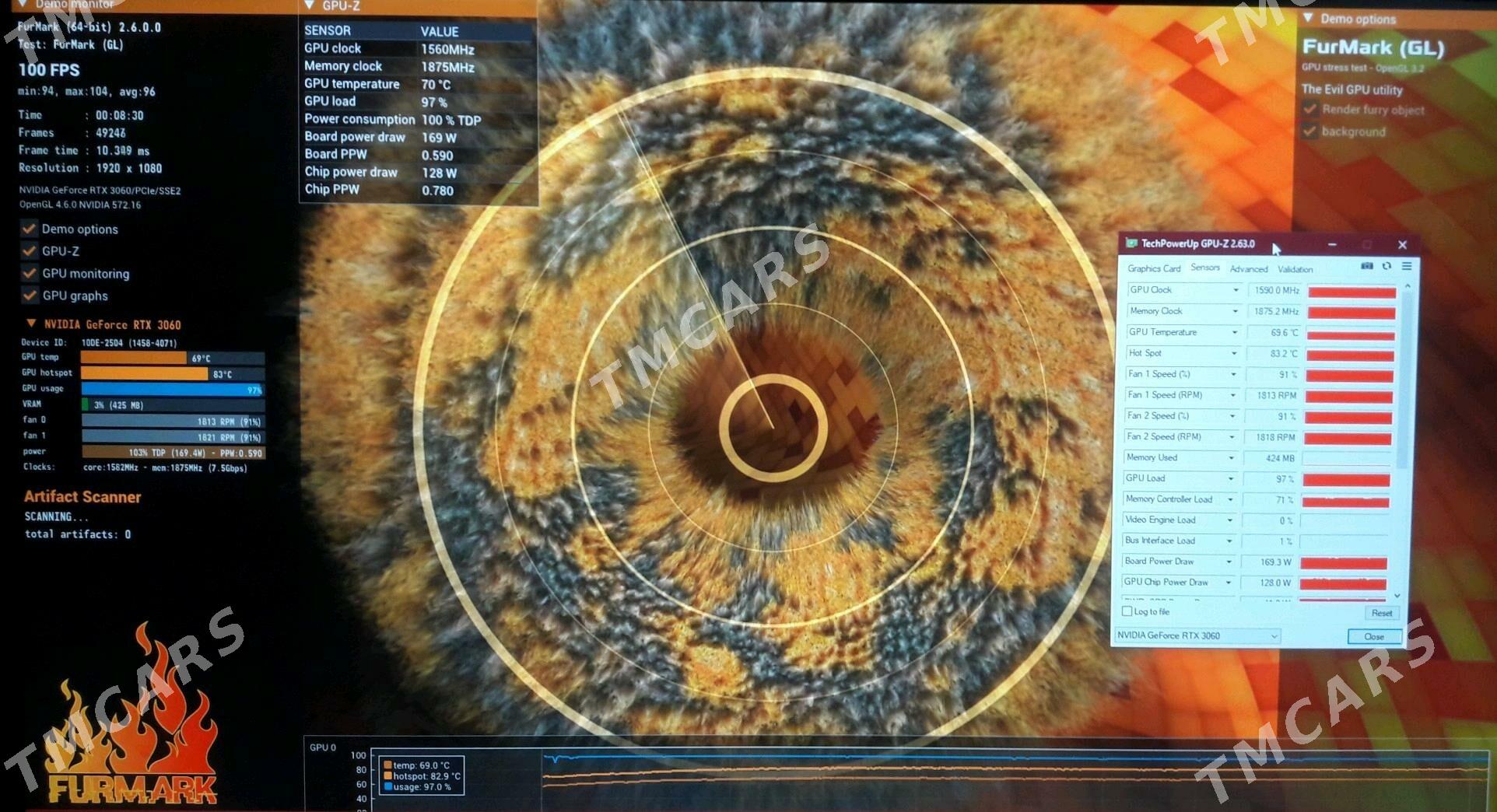Switch to the Graphics Card tab
1497x812 pixels.
pos(1154,268)
